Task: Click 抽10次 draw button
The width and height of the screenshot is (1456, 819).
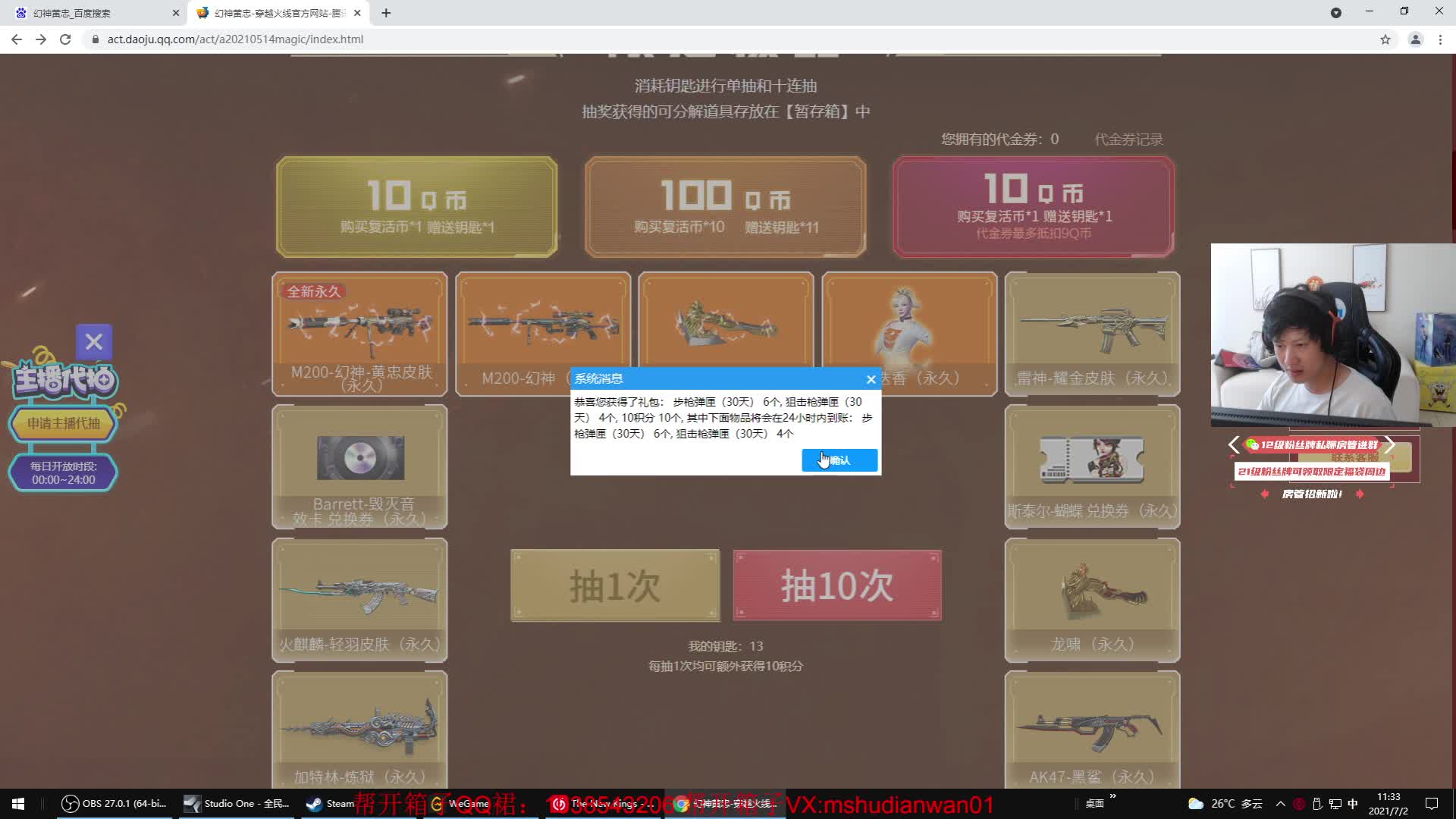Action: coord(837,586)
